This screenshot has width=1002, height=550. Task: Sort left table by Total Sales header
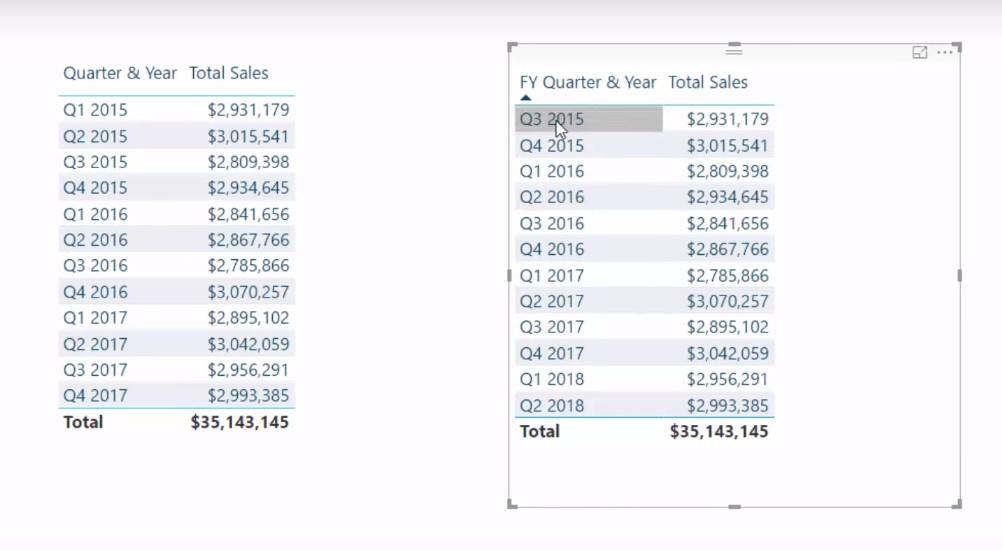pyautogui.click(x=228, y=73)
